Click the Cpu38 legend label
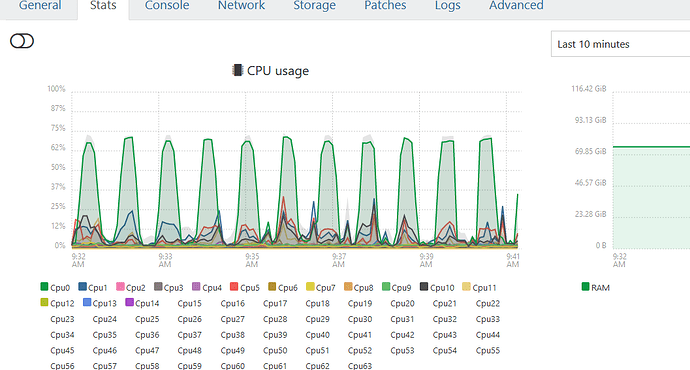The image size is (690, 370). (232, 335)
